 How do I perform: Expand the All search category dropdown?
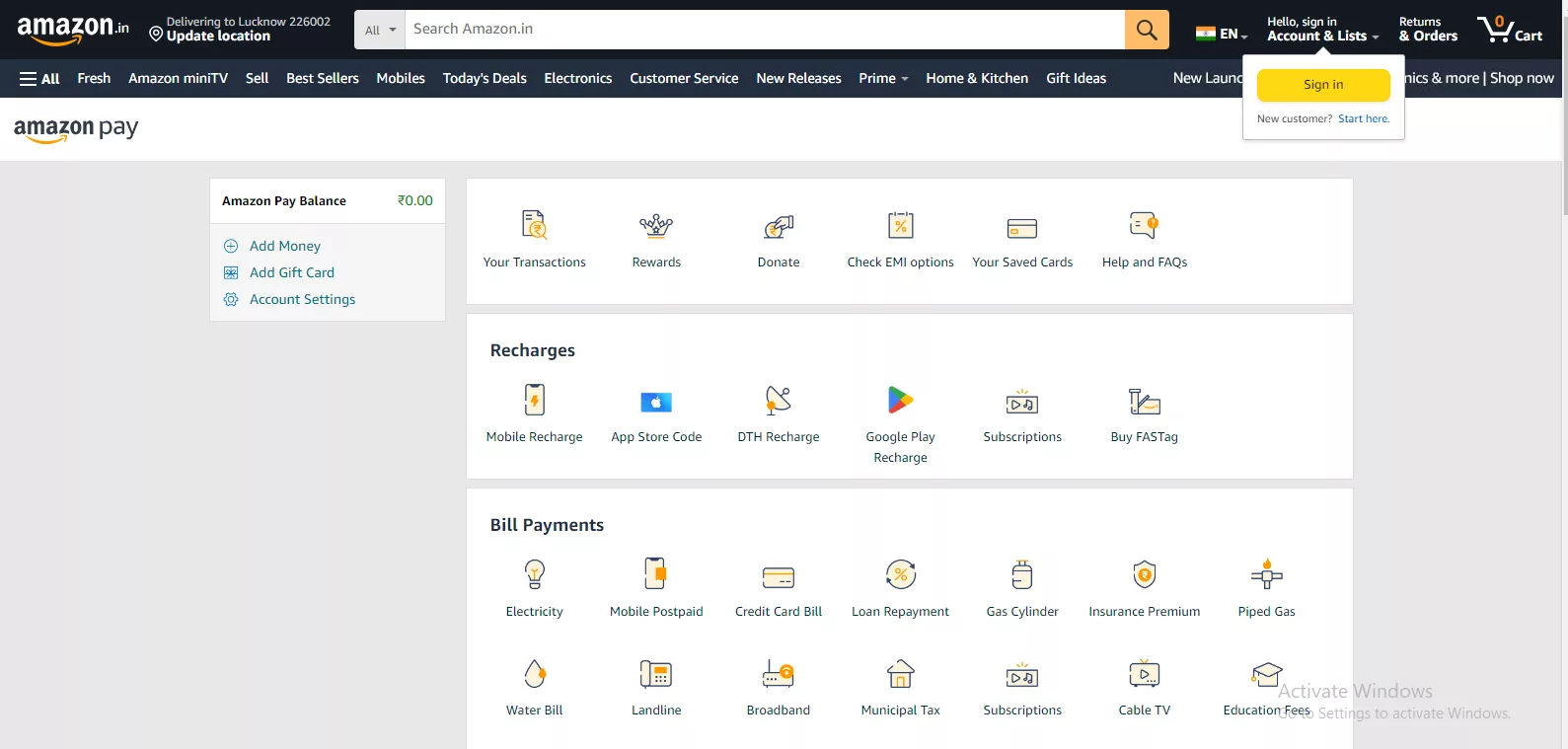tap(380, 30)
